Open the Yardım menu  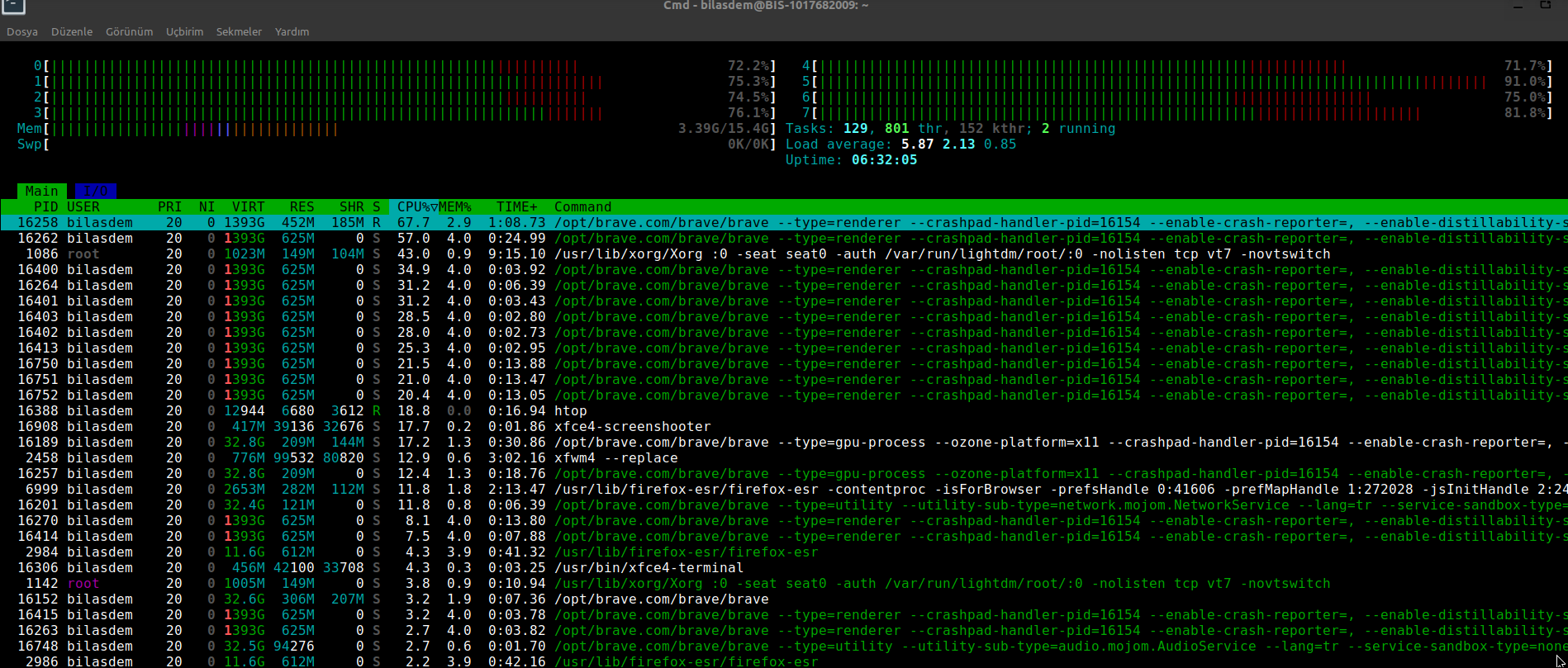[292, 31]
